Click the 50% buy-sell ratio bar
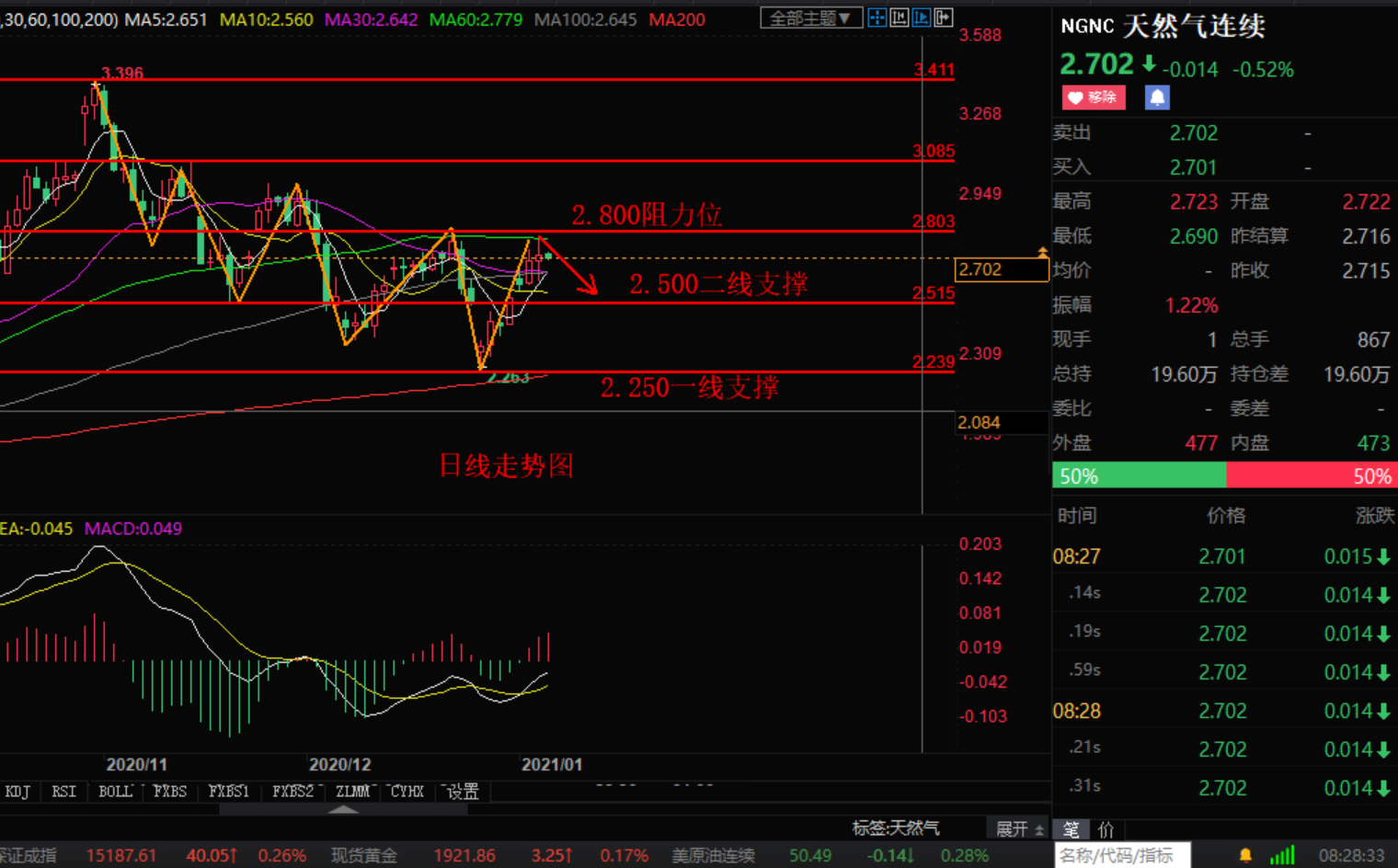The image size is (1398, 868). tap(1223, 475)
